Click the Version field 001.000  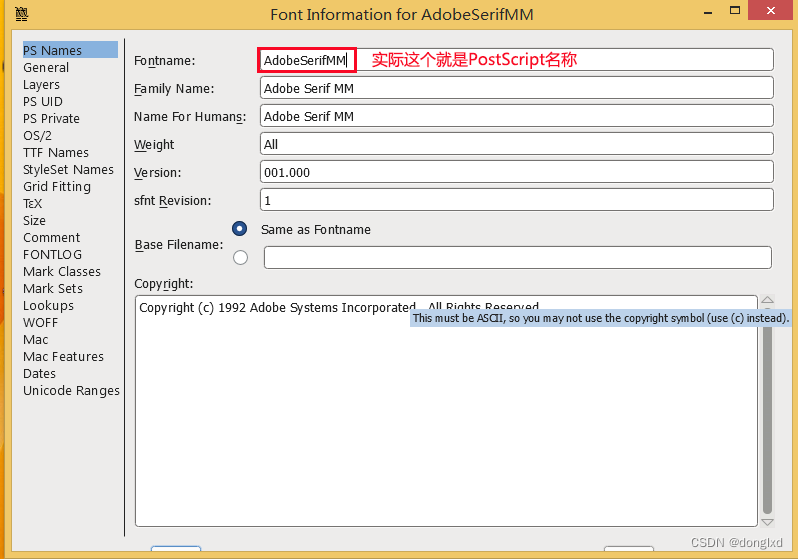coord(517,172)
